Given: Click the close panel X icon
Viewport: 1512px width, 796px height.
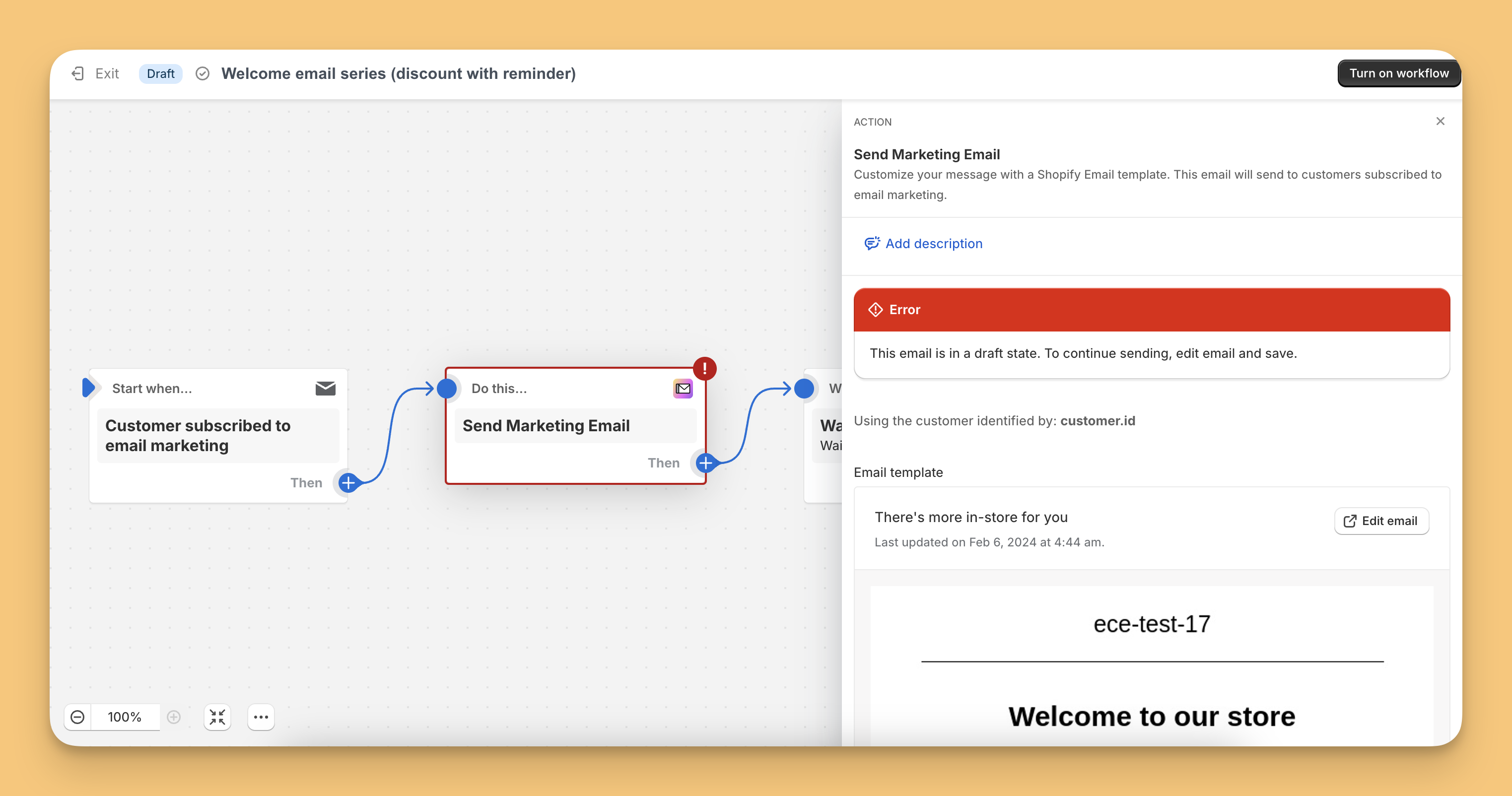Looking at the screenshot, I should 1441,121.
